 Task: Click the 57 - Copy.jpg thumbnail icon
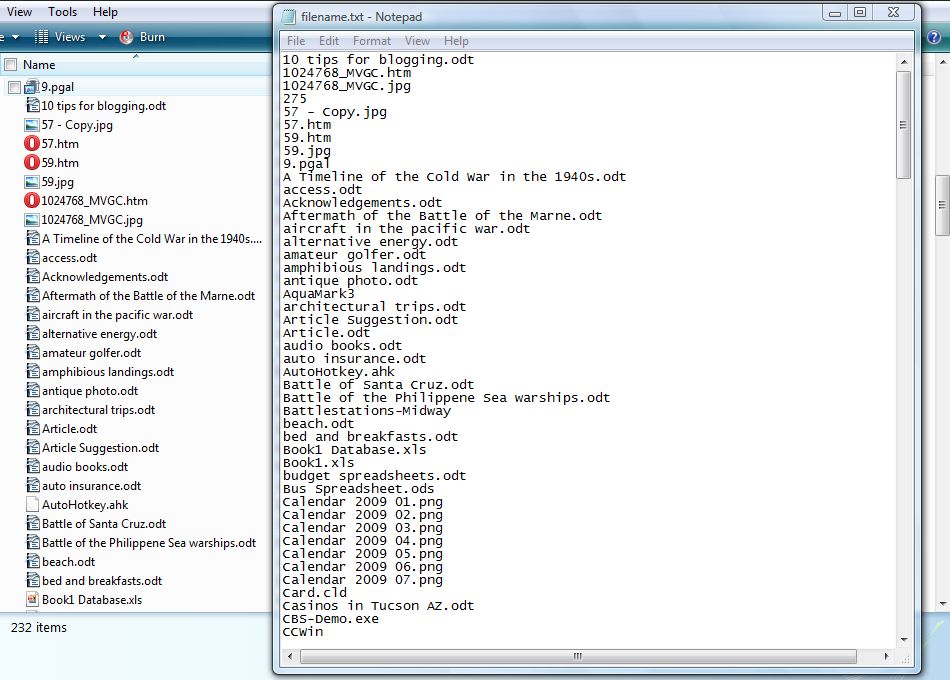(33, 124)
